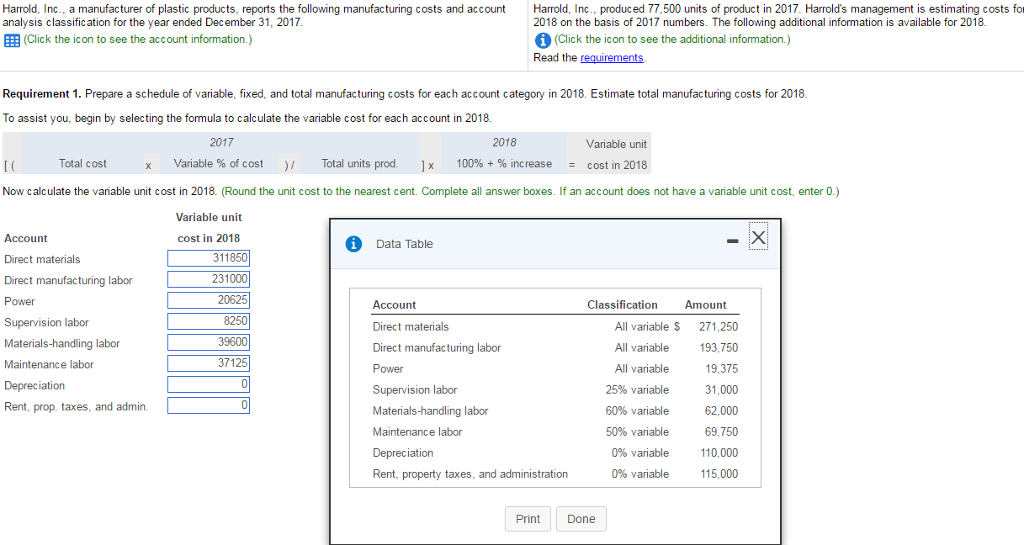The image size is (1024, 545).
Task: Click 'Requirement 1.' heading text
Action: (x=42, y=94)
